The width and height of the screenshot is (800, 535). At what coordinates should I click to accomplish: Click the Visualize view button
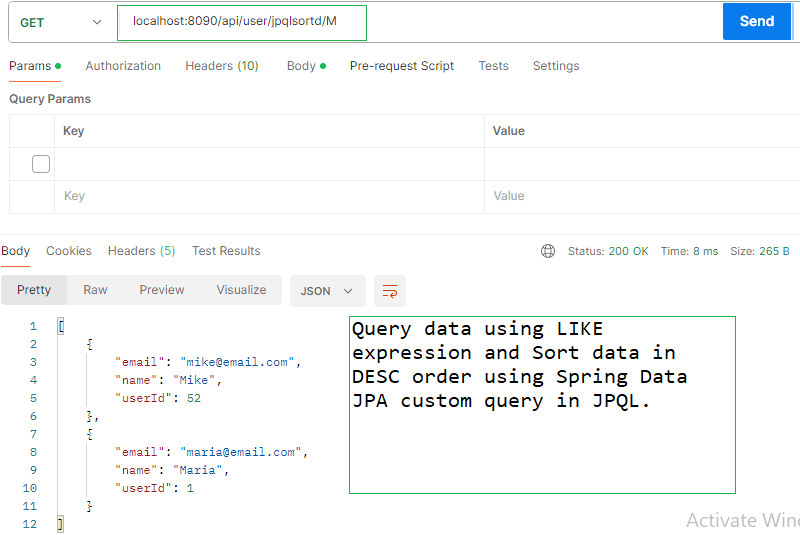241,290
